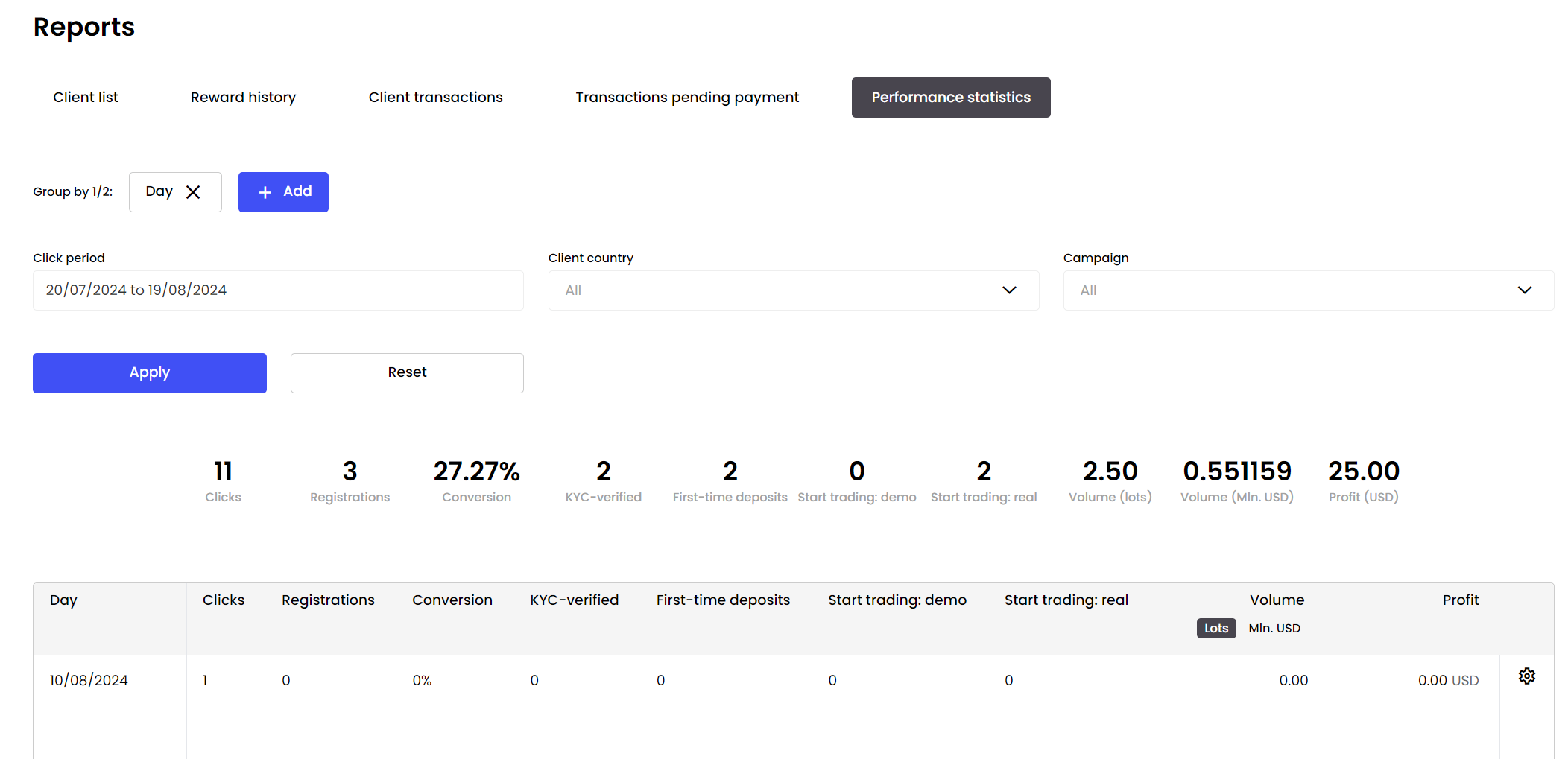1568x759 pixels.
Task: Click the Click period date field
Action: pyautogui.click(x=278, y=290)
